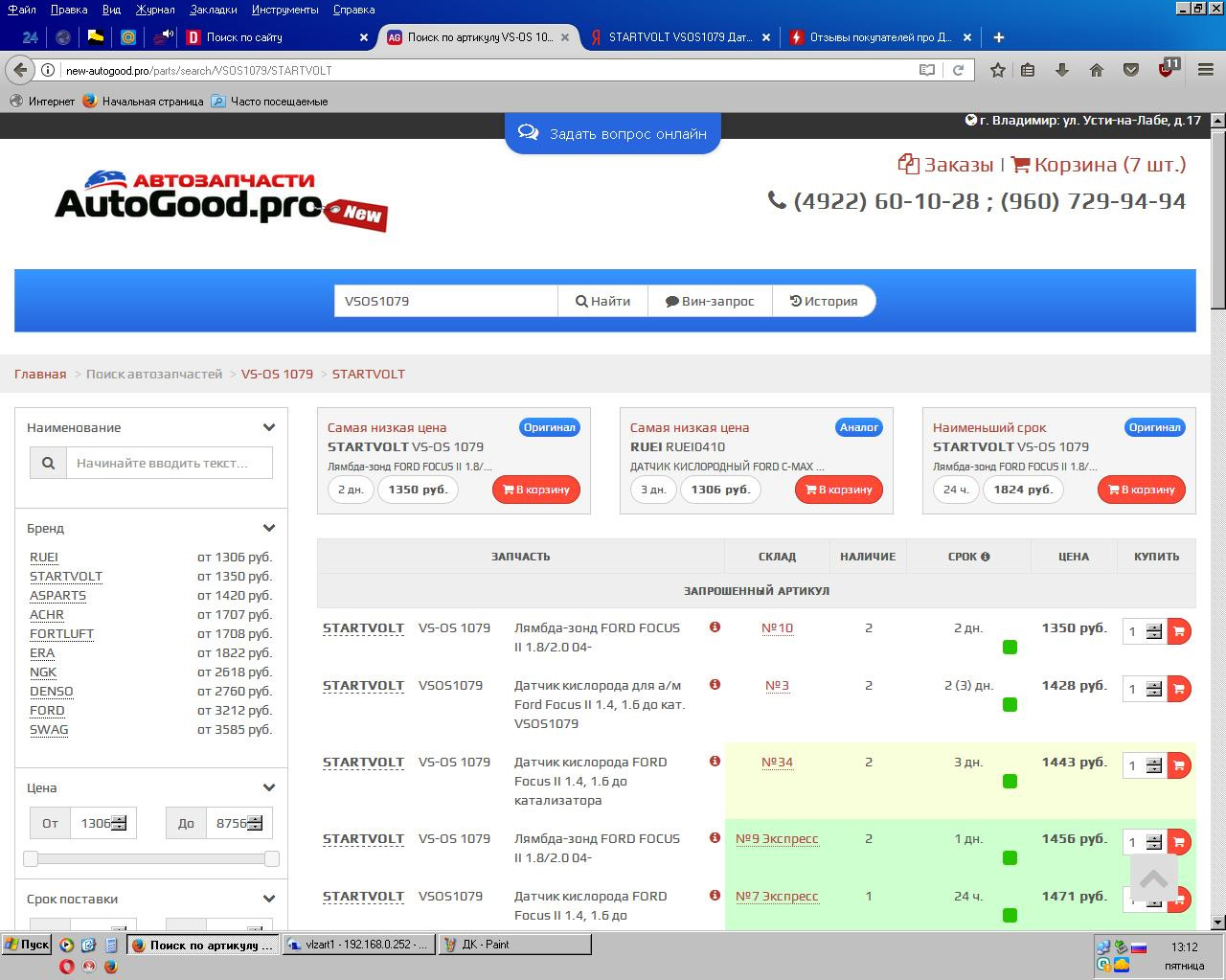The width and height of the screenshot is (1226, 980).
Task: Add the 1350 руб. table row to cart
Action: coord(1179,631)
